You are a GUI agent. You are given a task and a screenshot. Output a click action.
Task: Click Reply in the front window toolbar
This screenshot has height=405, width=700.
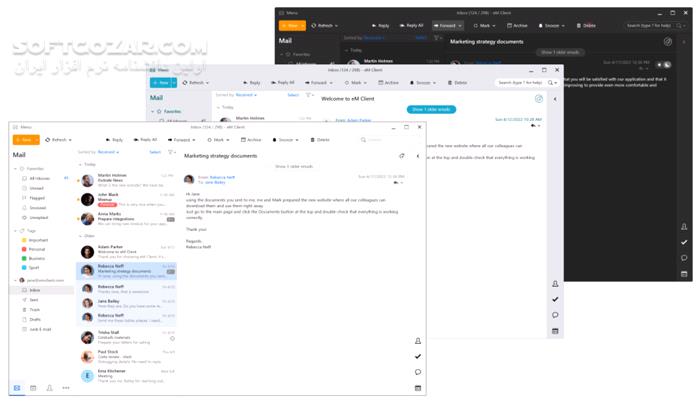(x=114, y=140)
